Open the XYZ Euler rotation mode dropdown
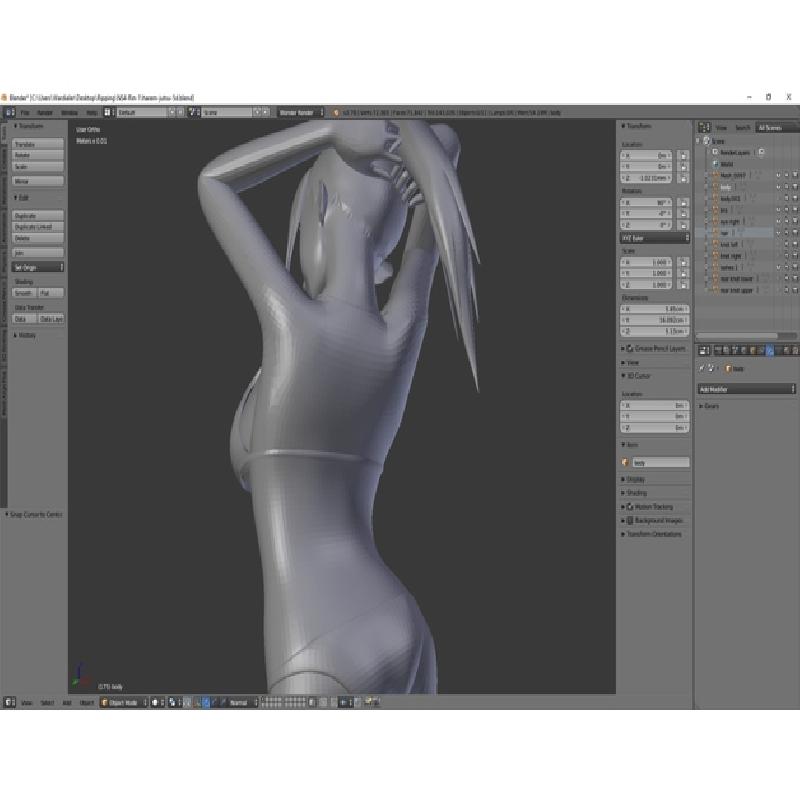Viewport: 800px width, 800px height. pyautogui.click(x=655, y=238)
